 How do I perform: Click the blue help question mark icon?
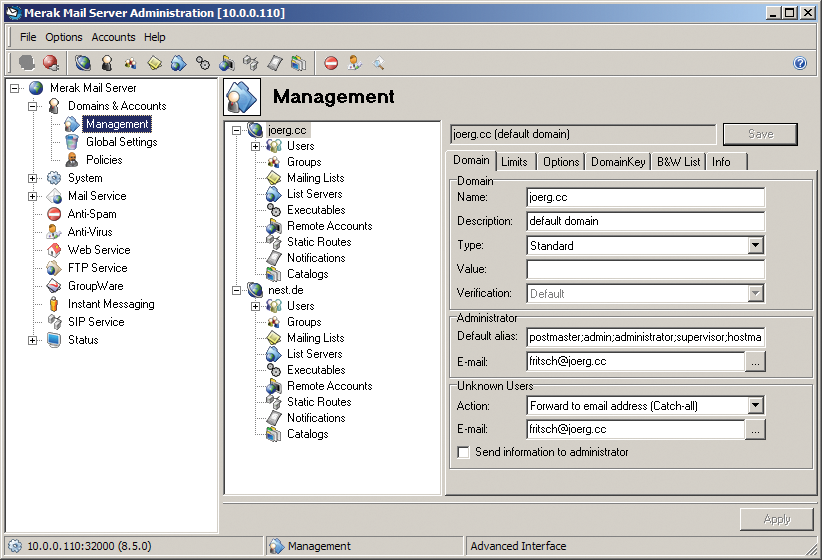tap(800, 63)
